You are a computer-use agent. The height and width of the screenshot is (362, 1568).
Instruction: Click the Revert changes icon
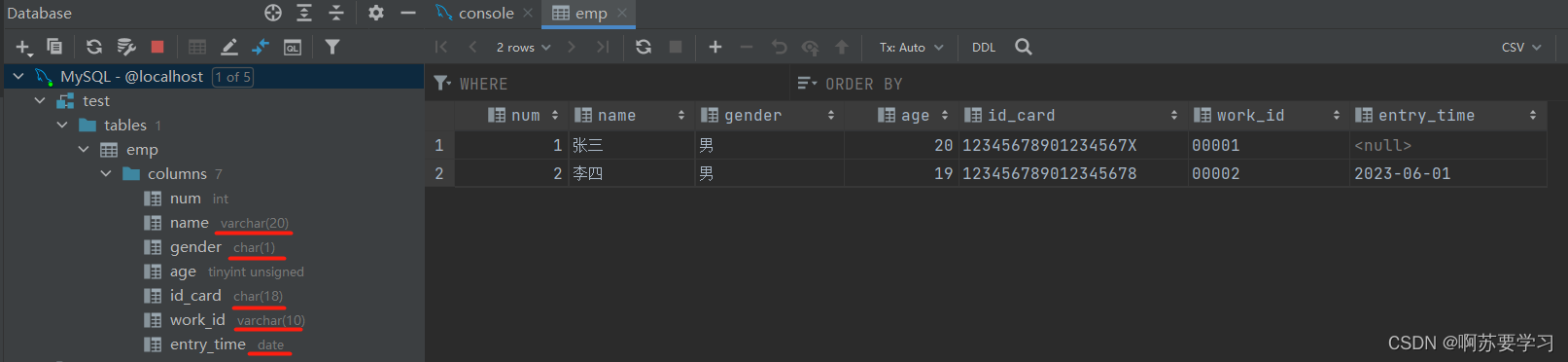coord(779,47)
